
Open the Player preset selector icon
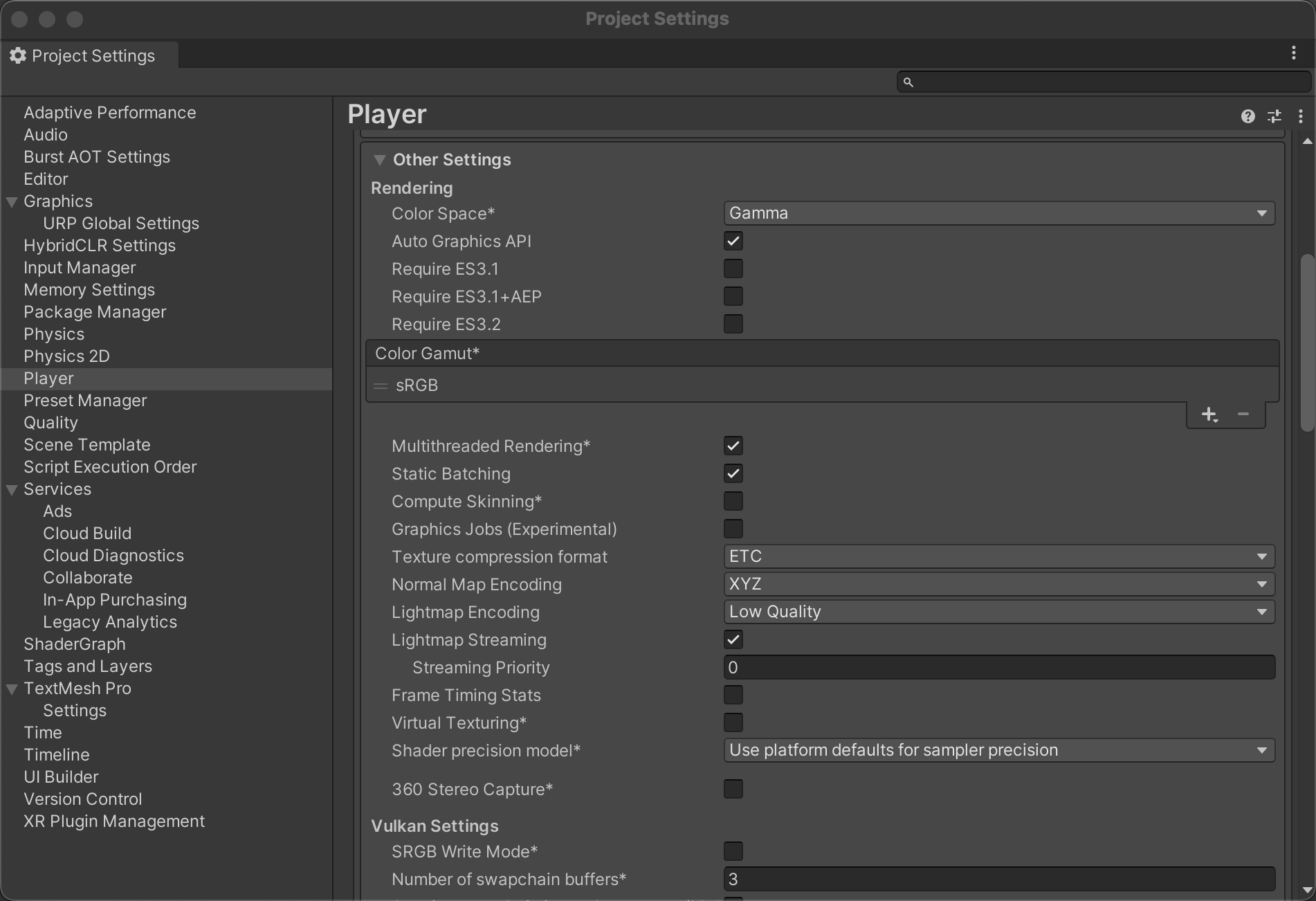pos(1274,116)
